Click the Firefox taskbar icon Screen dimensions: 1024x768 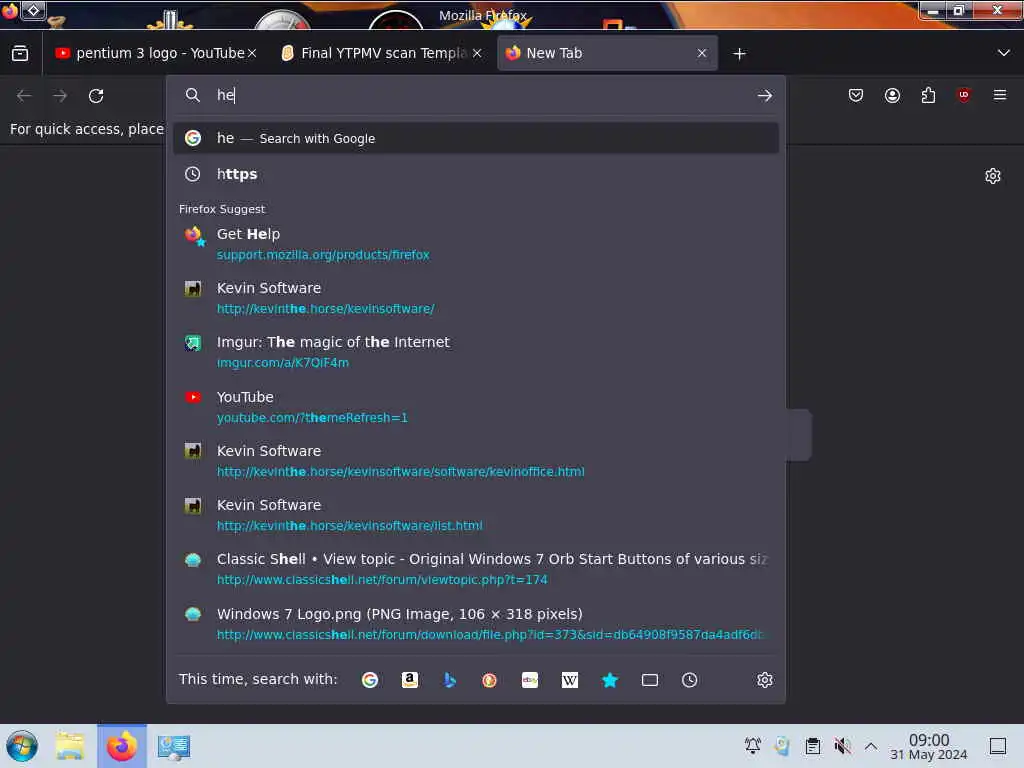121,746
